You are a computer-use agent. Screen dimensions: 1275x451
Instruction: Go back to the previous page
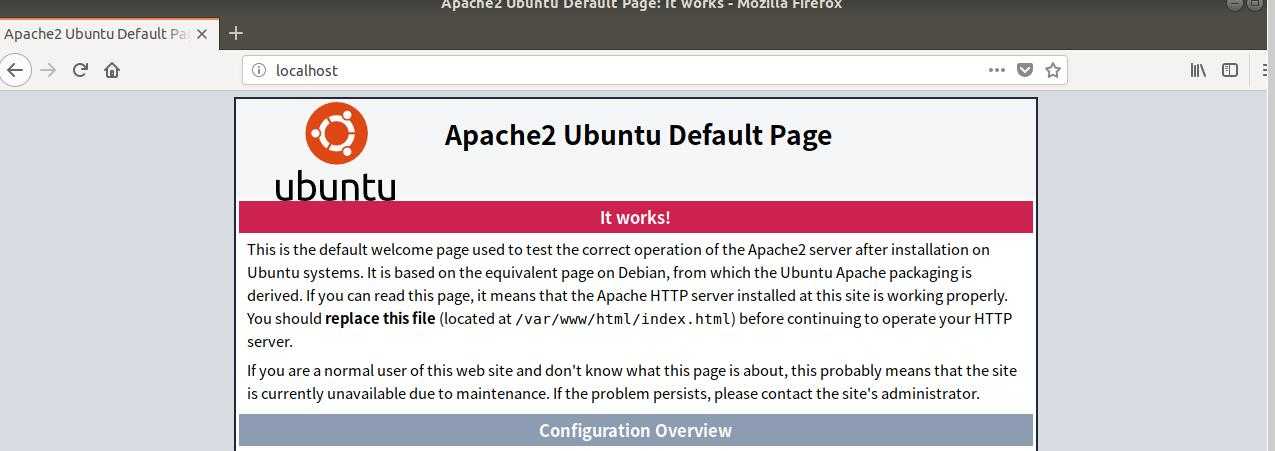click(13, 70)
